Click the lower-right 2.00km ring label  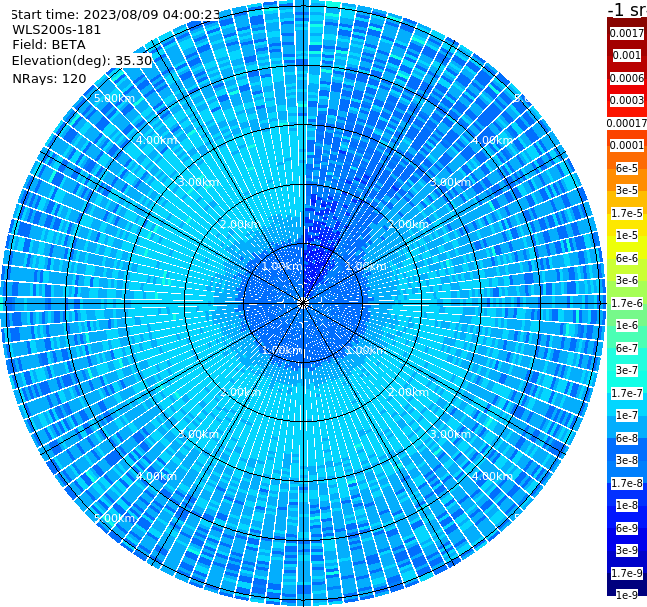pos(408,392)
